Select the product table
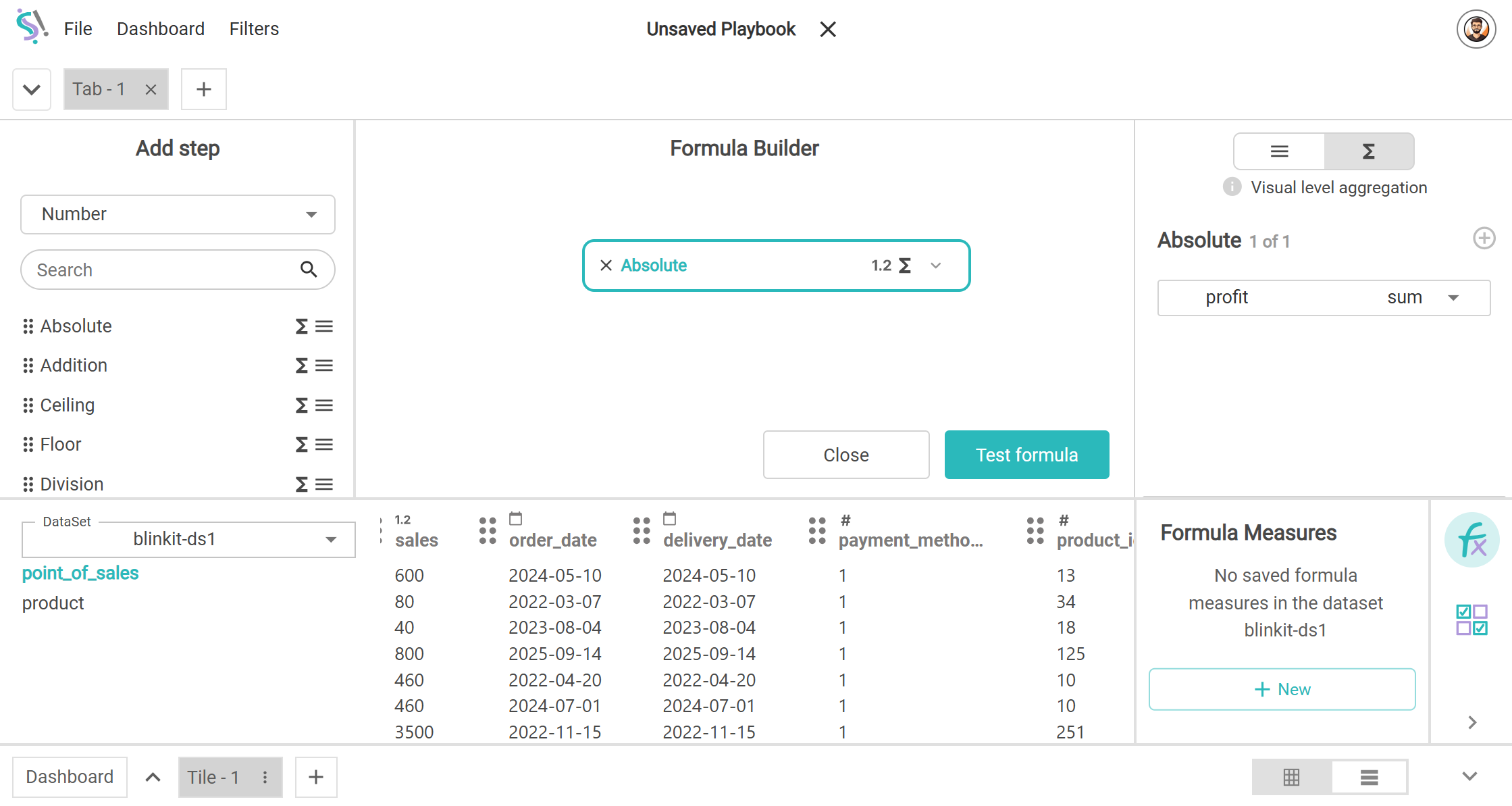Viewport: 1512px width, 806px height. coord(53,603)
